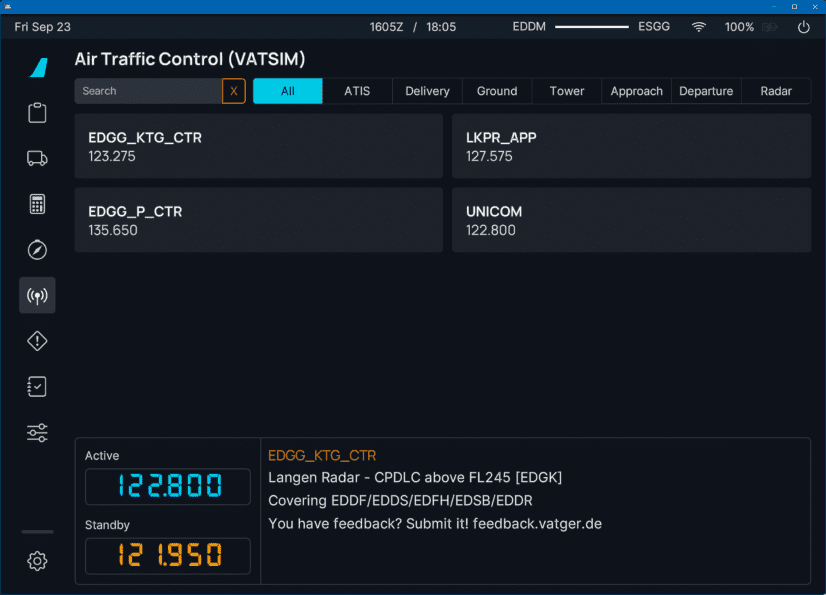Clear the search with the X button
The width and height of the screenshot is (826, 595).
coord(234,91)
